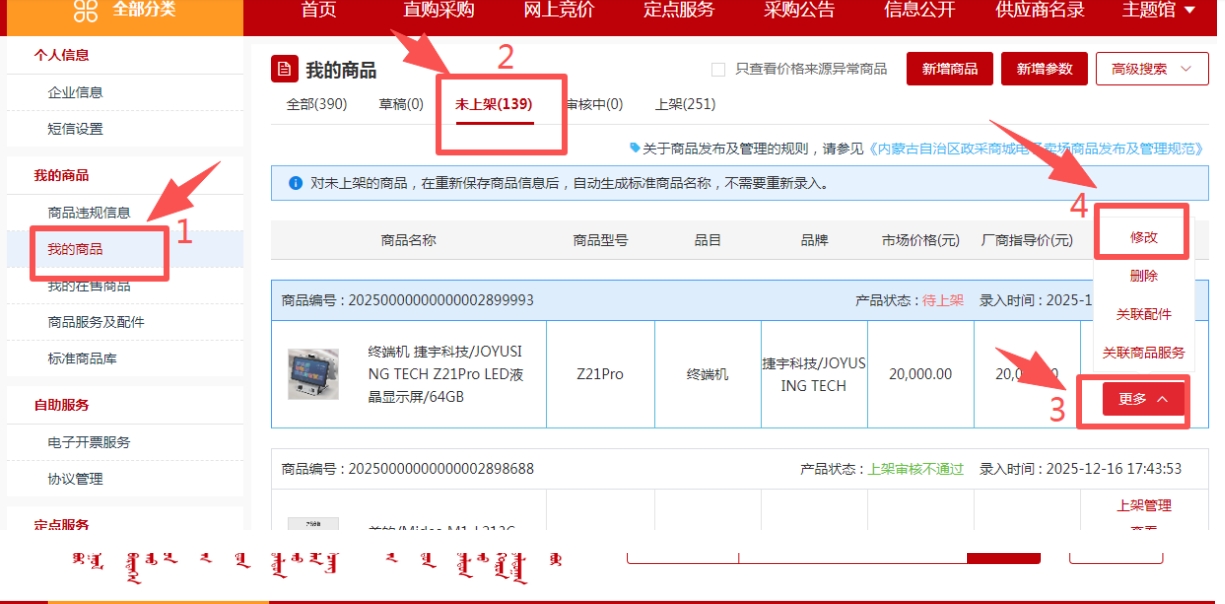Screen dimensions: 1225x604
Task: Choose 修改 from the more menu
Action: pos(1143,237)
